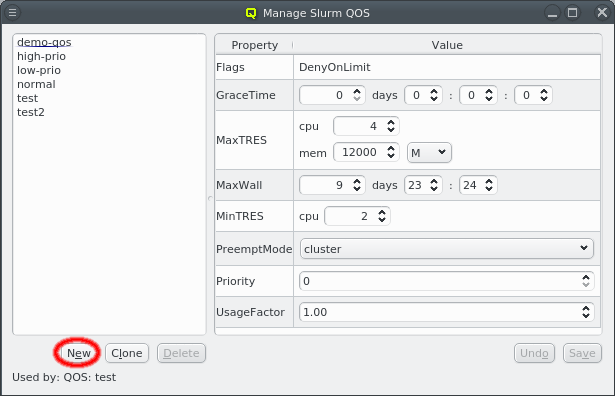Select test in the QOS list

pyautogui.click(x=27, y=98)
